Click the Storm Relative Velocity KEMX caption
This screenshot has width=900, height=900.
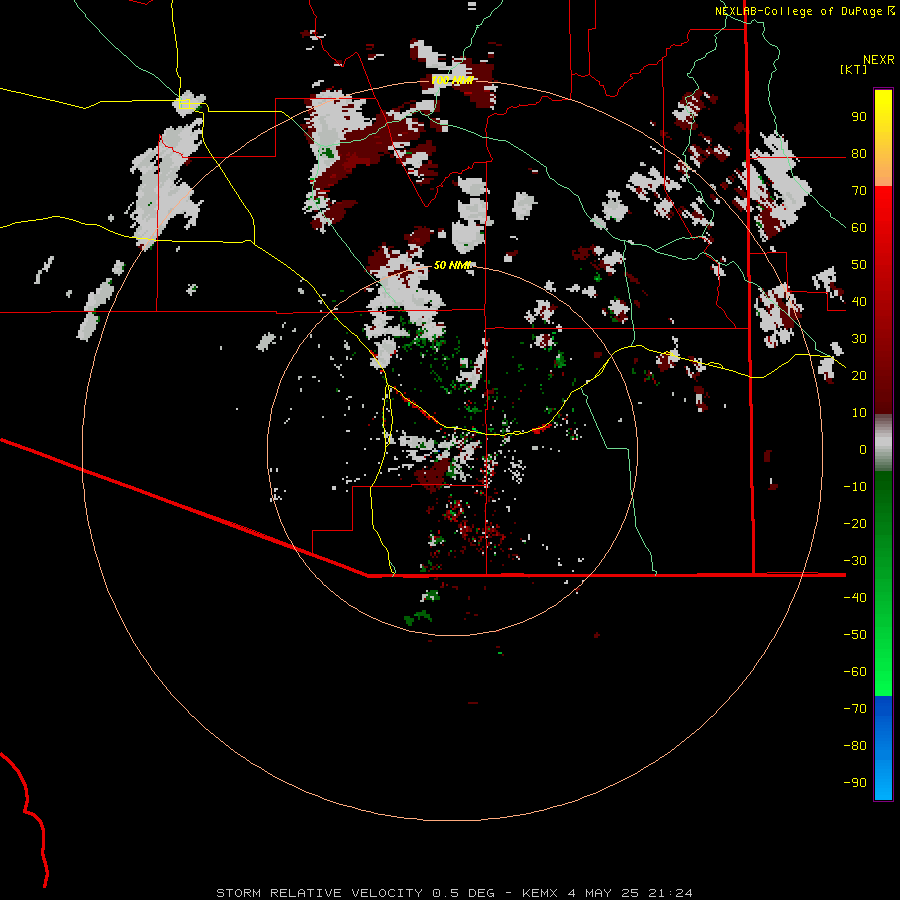click(x=454, y=893)
